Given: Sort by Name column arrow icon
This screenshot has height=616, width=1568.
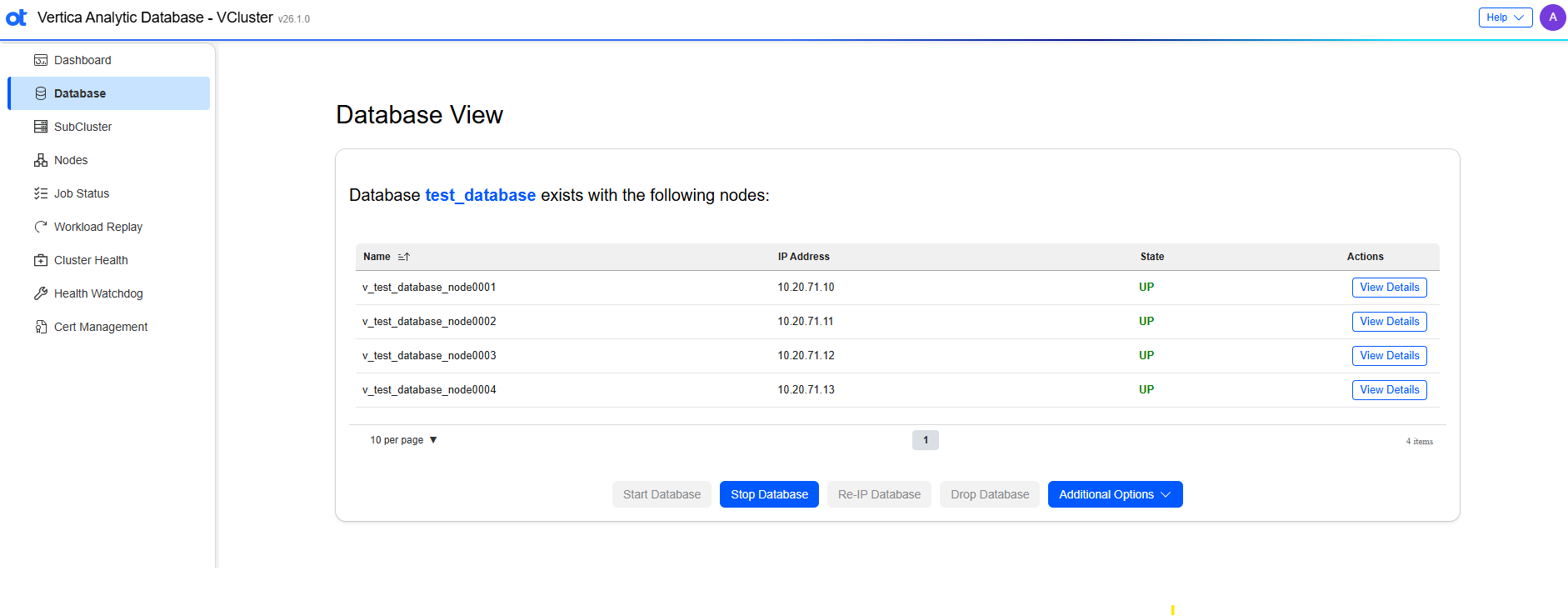Looking at the screenshot, I should coord(404,257).
